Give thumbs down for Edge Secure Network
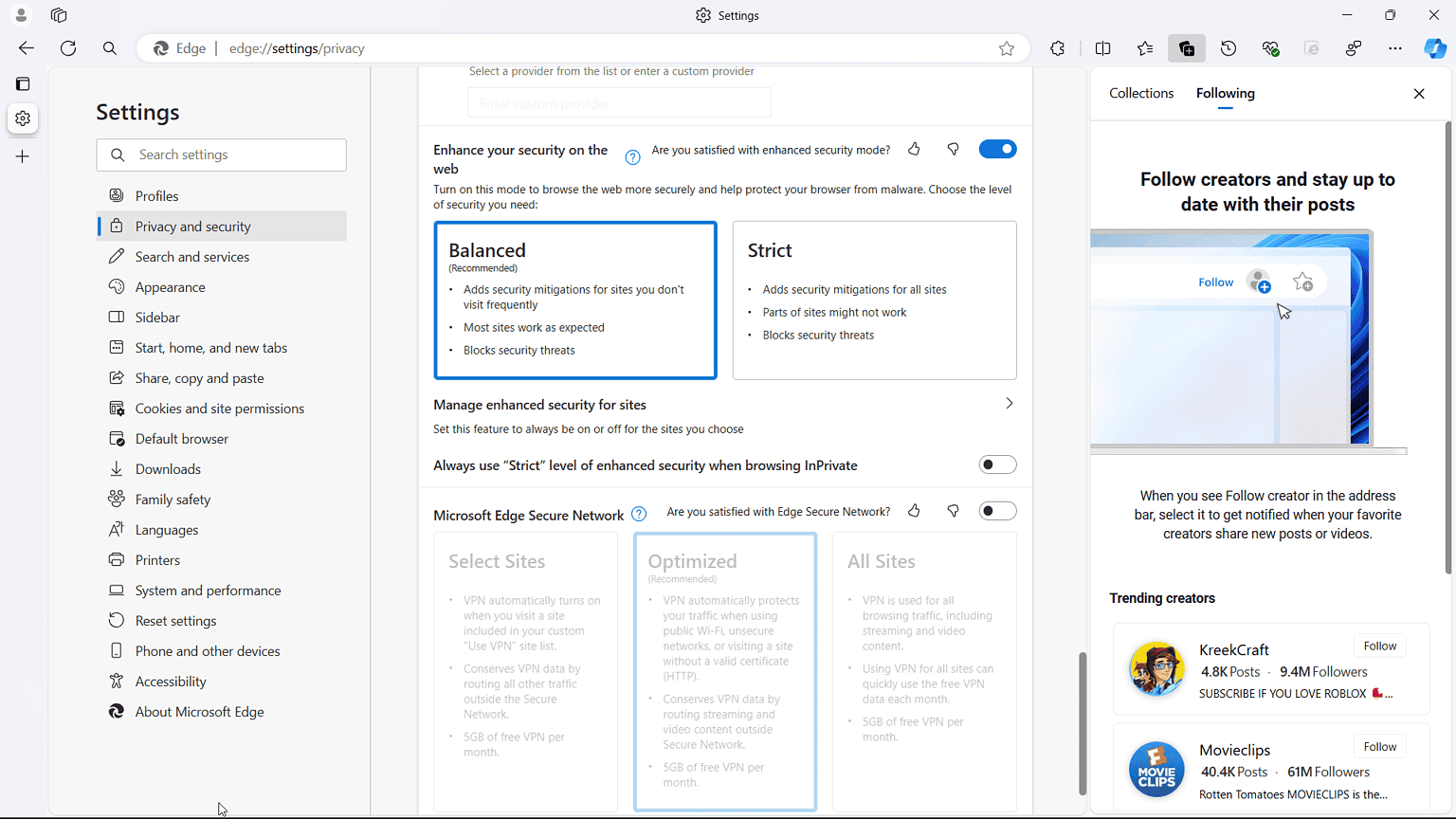 (x=954, y=511)
